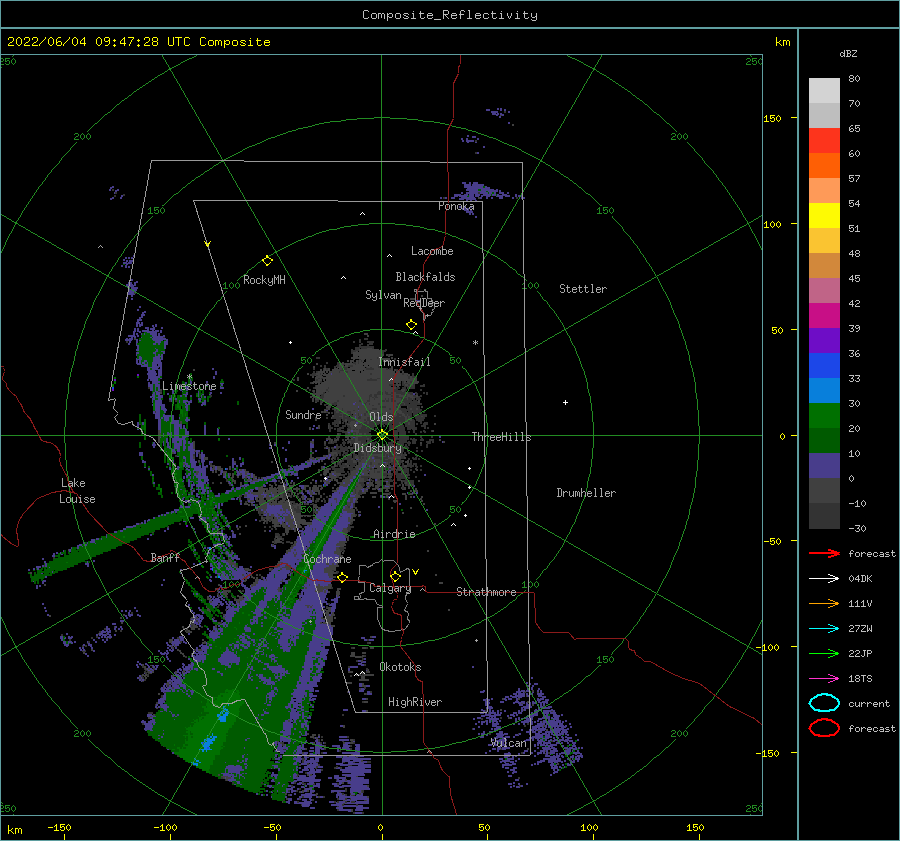This screenshot has height=841, width=900.
Task: Pick the red 65–60 dBZ color swatch
Action: (824, 141)
